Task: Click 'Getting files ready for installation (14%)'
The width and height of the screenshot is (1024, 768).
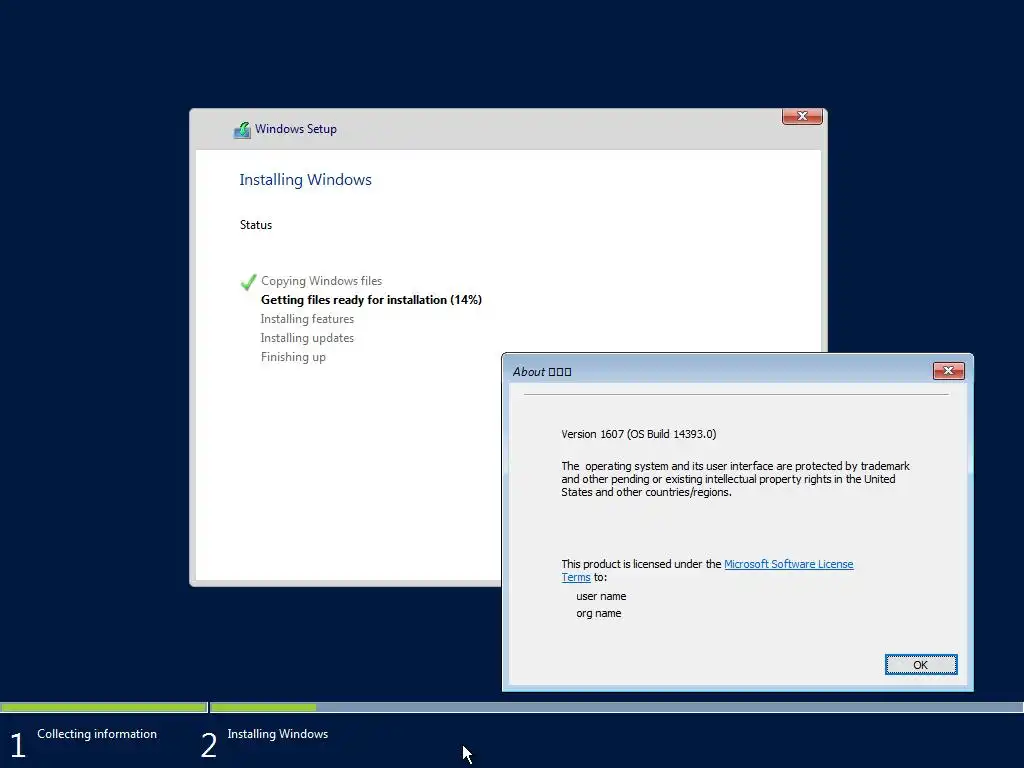Action: pos(371,300)
